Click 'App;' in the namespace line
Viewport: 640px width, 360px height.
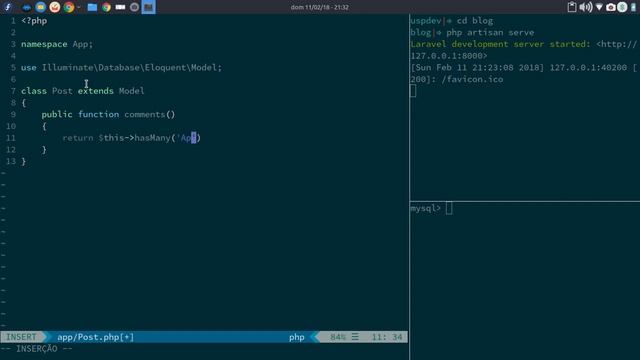click(83, 44)
